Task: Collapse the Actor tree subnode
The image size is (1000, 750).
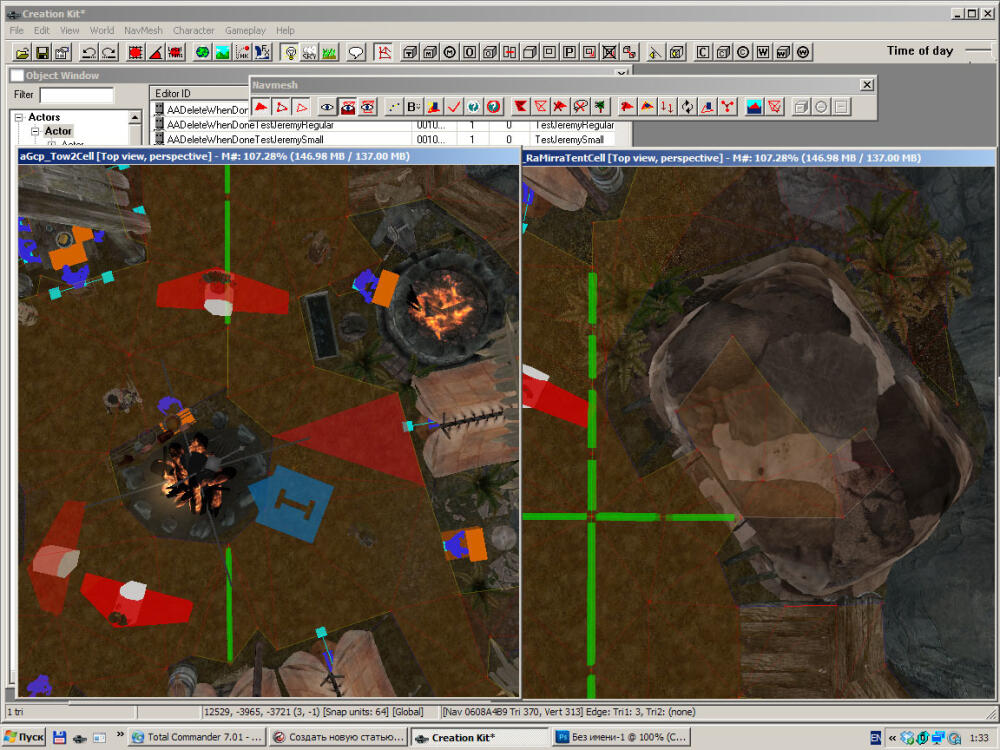Action: click(35, 131)
